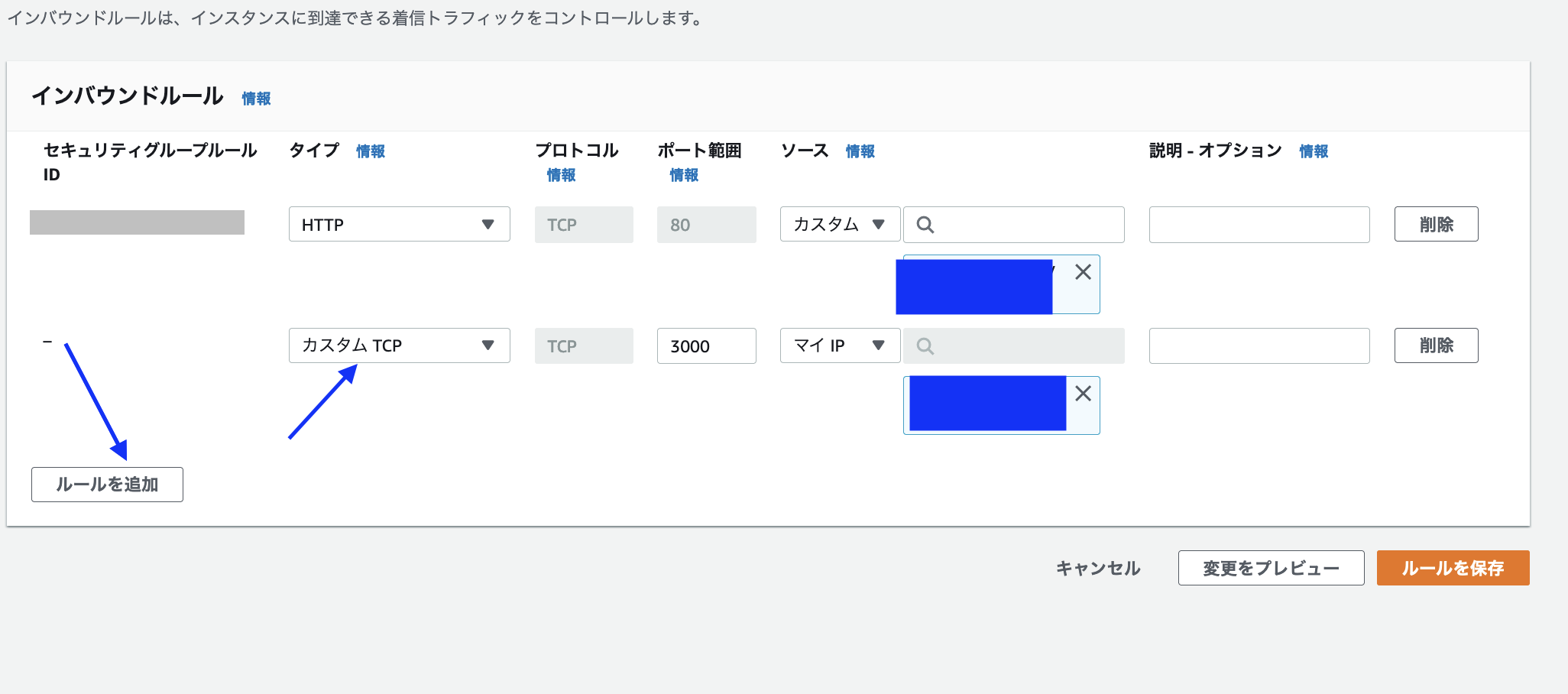This screenshot has height=694, width=1568.
Task: Open 情報 link next to タイプ
Action: (371, 151)
